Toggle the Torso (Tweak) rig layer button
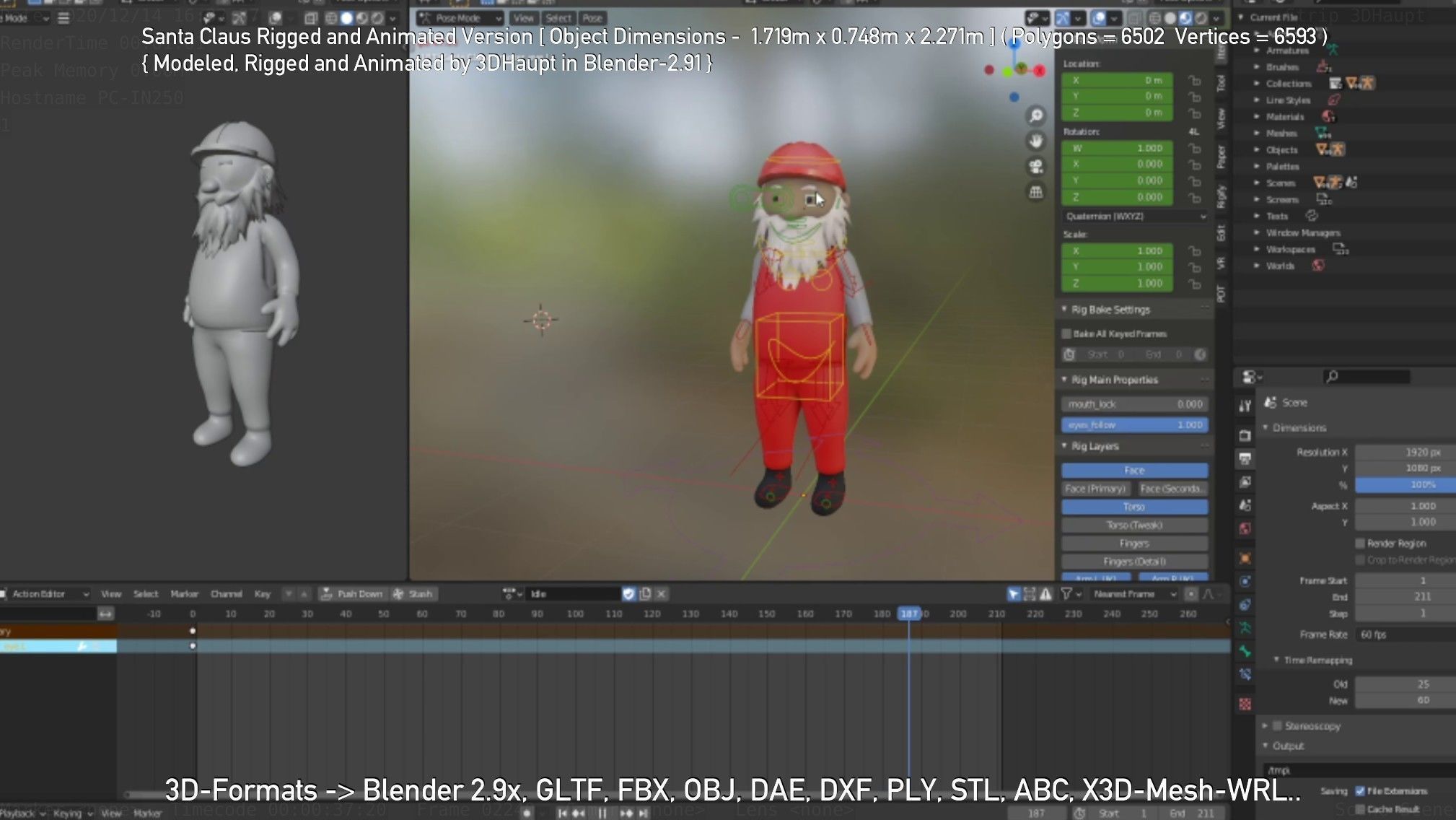 (1134, 525)
